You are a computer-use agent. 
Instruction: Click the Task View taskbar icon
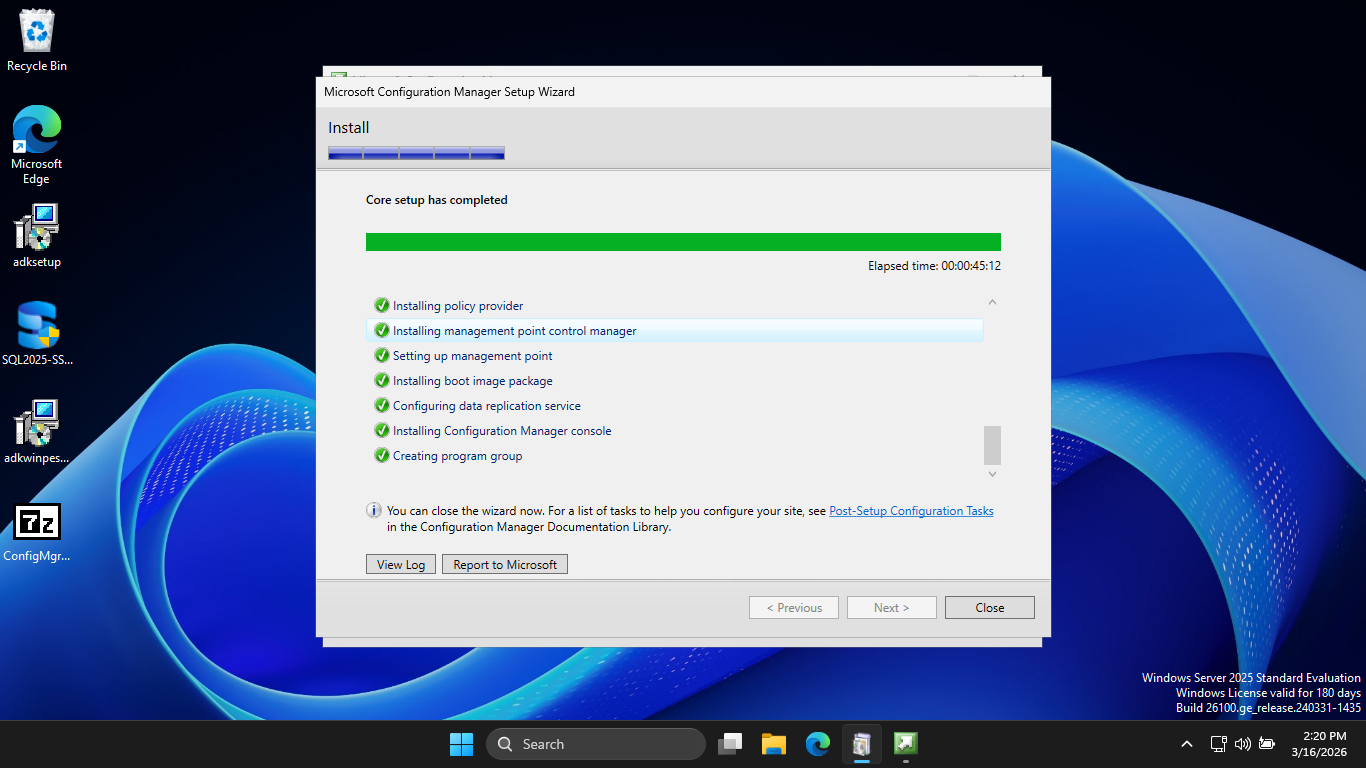730,744
